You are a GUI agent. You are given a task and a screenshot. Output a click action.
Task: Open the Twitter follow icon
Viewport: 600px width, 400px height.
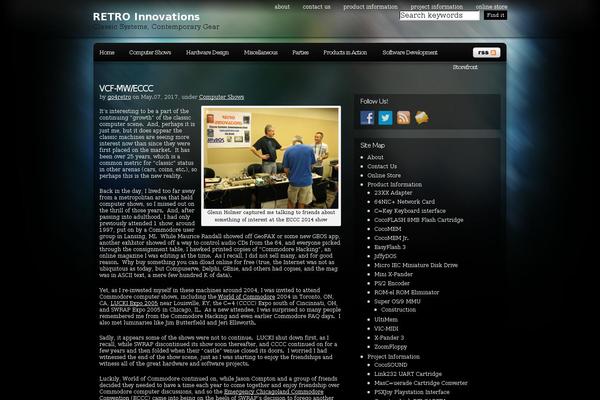(x=385, y=118)
